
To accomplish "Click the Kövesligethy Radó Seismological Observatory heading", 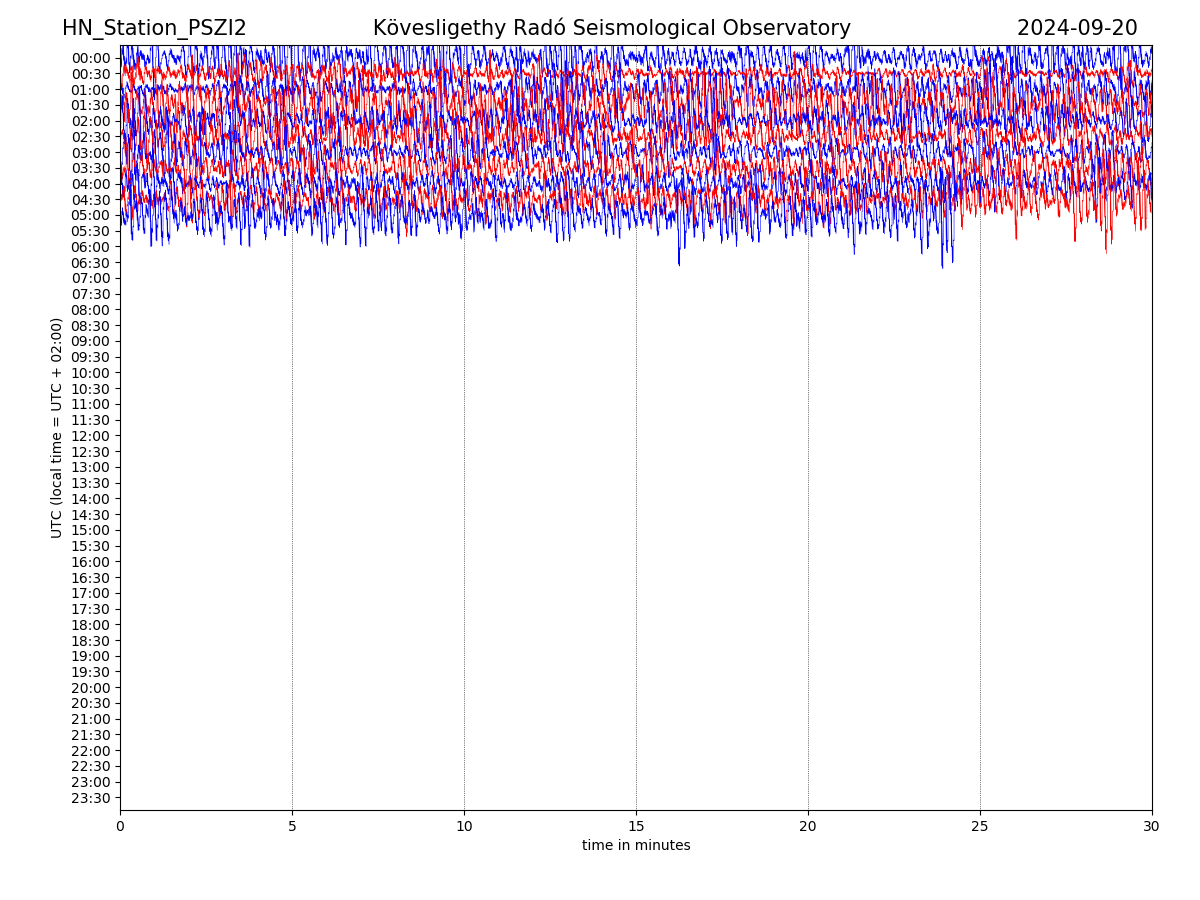I will pyautogui.click(x=611, y=28).
